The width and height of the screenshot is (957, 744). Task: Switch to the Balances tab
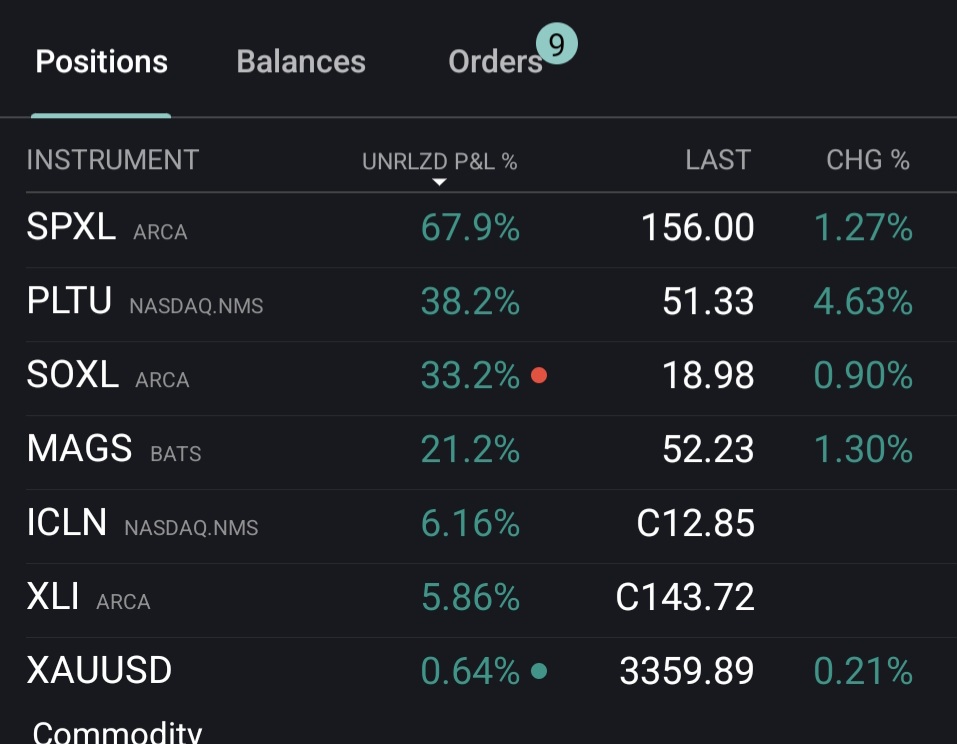click(x=301, y=62)
